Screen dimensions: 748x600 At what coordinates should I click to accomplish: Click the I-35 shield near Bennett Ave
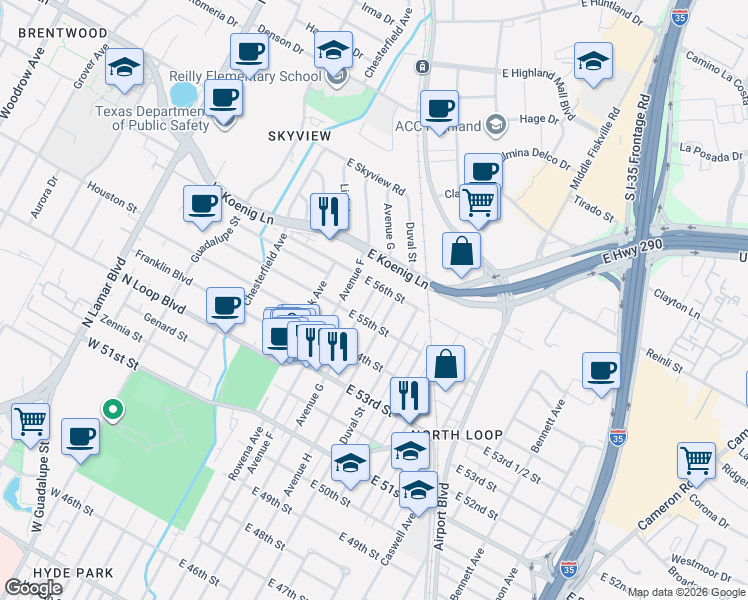click(618, 436)
